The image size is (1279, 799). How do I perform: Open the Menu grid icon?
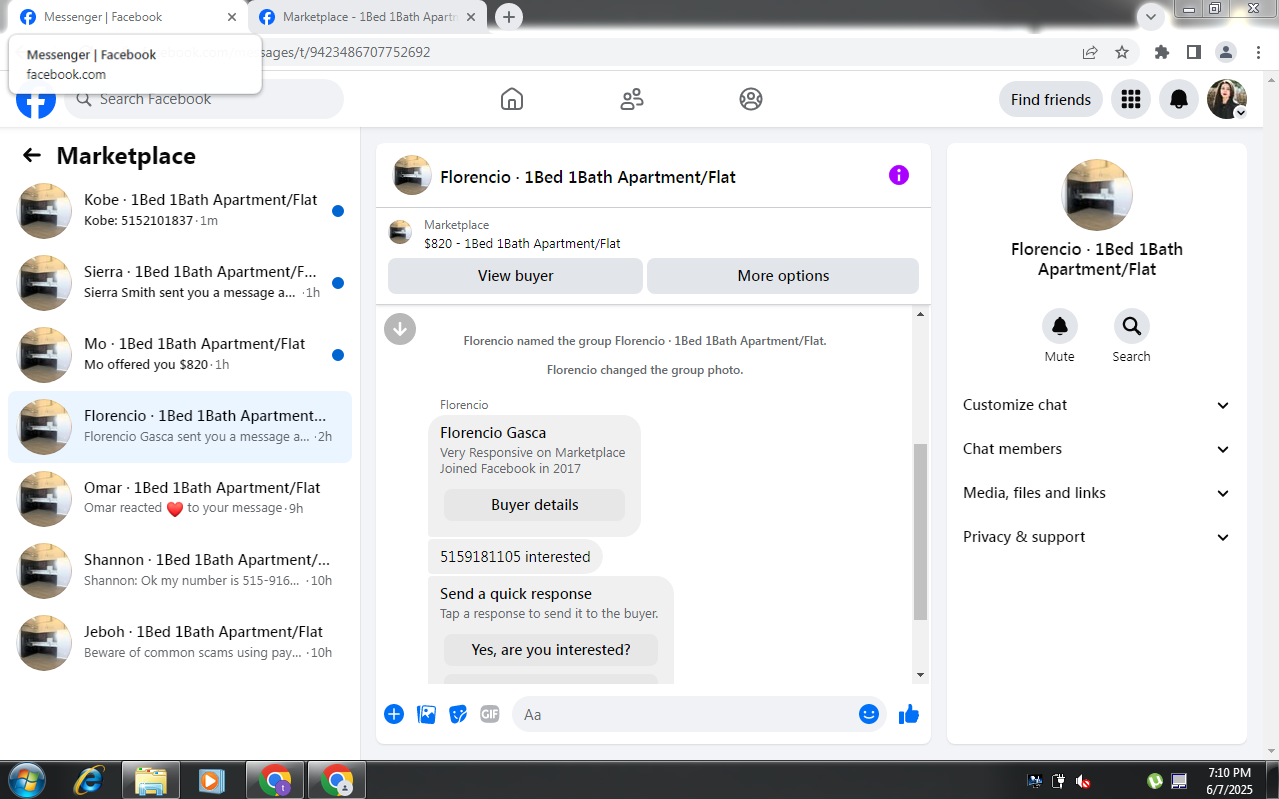pyautogui.click(x=1131, y=99)
